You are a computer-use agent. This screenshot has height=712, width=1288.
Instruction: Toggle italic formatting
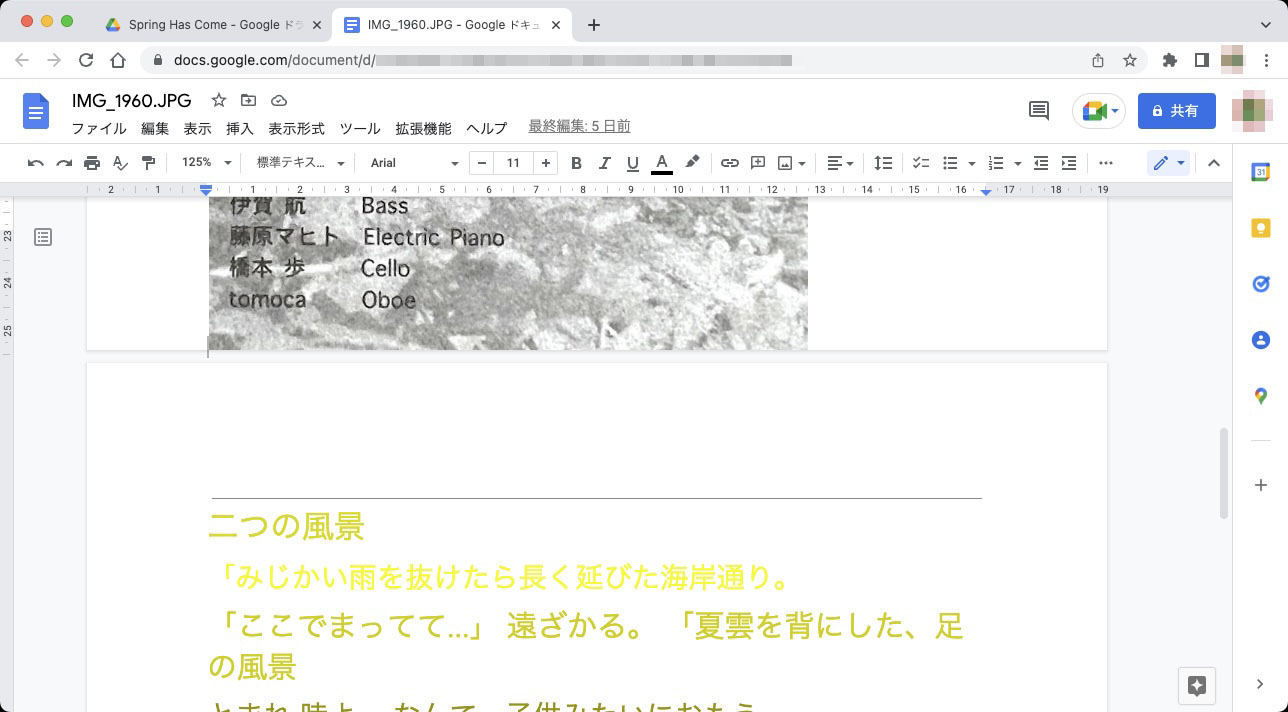[604, 162]
